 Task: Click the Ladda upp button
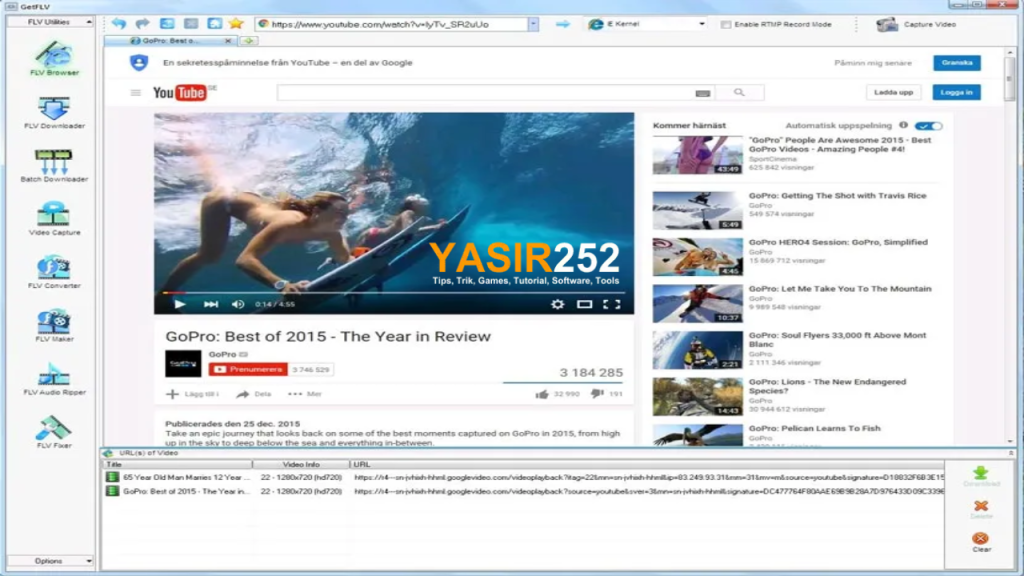pyautogui.click(x=893, y=92)
